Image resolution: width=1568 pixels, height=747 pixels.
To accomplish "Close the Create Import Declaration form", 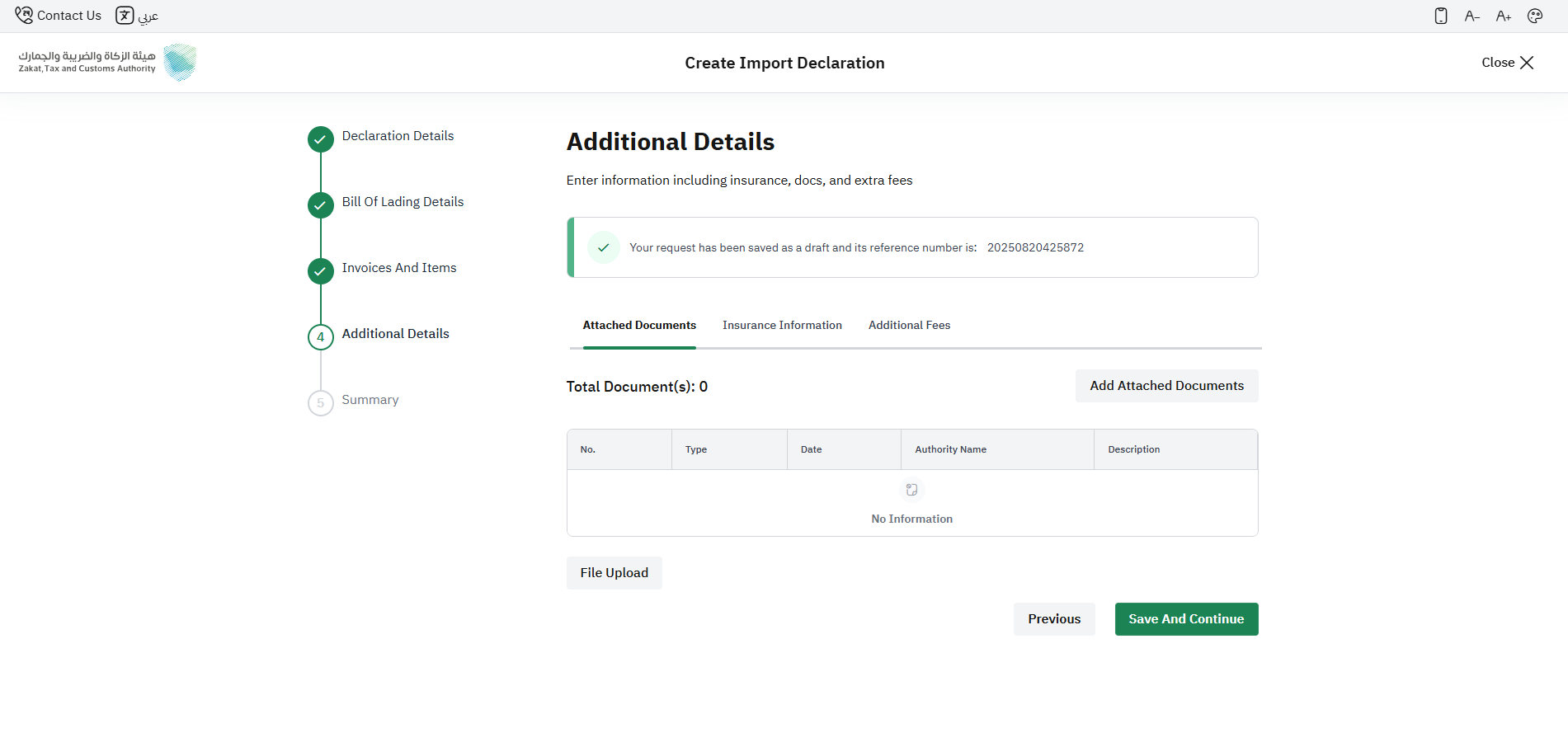I will (1508, 63).
